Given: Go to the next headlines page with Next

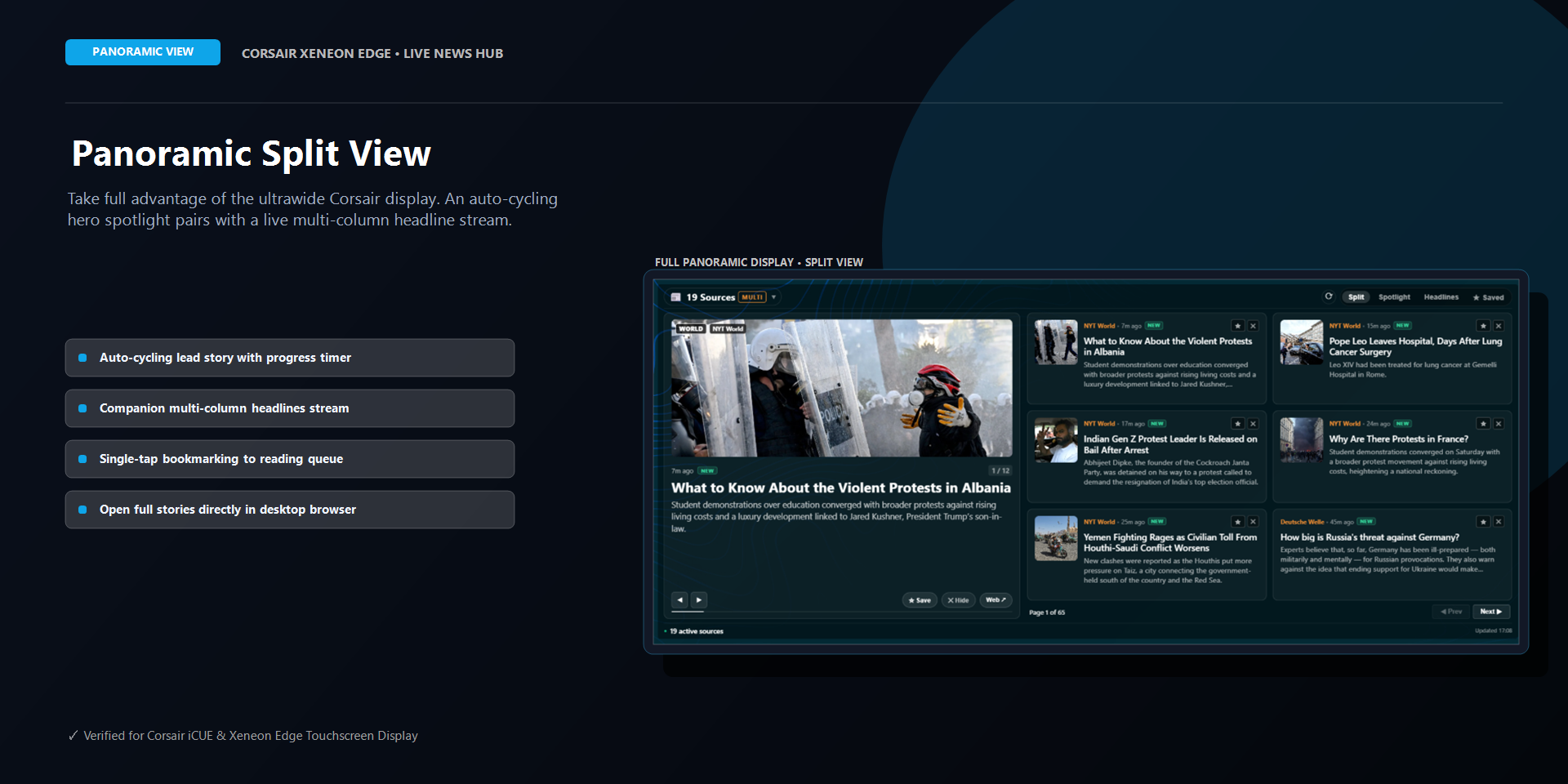Looking at the screenshot, I should coord(1491,612).
